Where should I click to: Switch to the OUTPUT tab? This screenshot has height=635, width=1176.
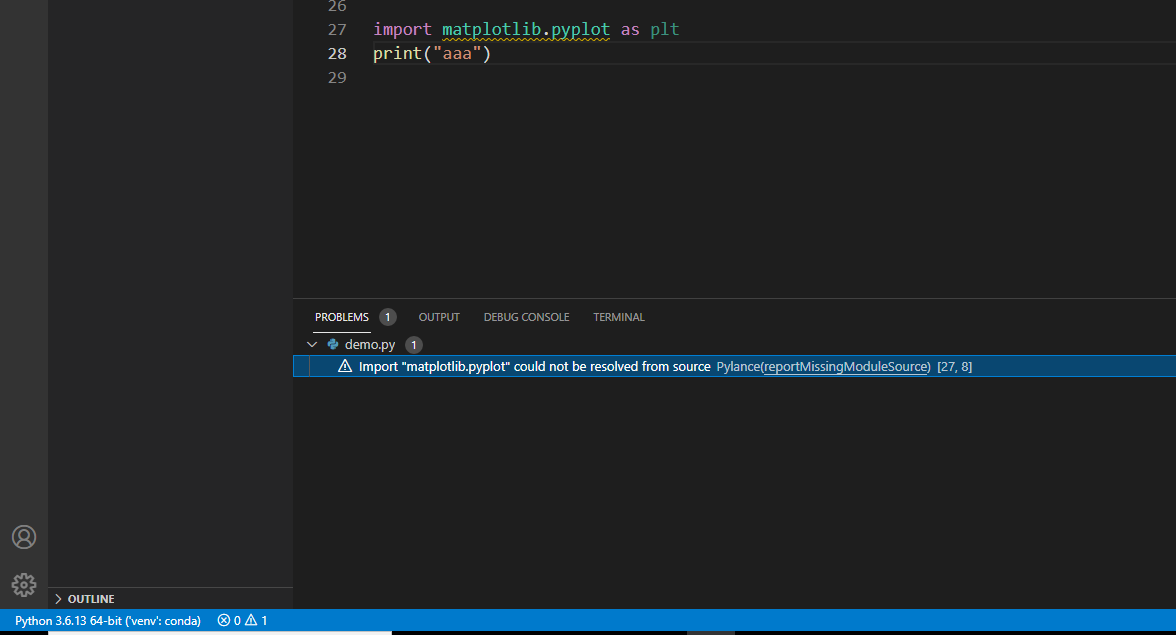coord(439,317)
